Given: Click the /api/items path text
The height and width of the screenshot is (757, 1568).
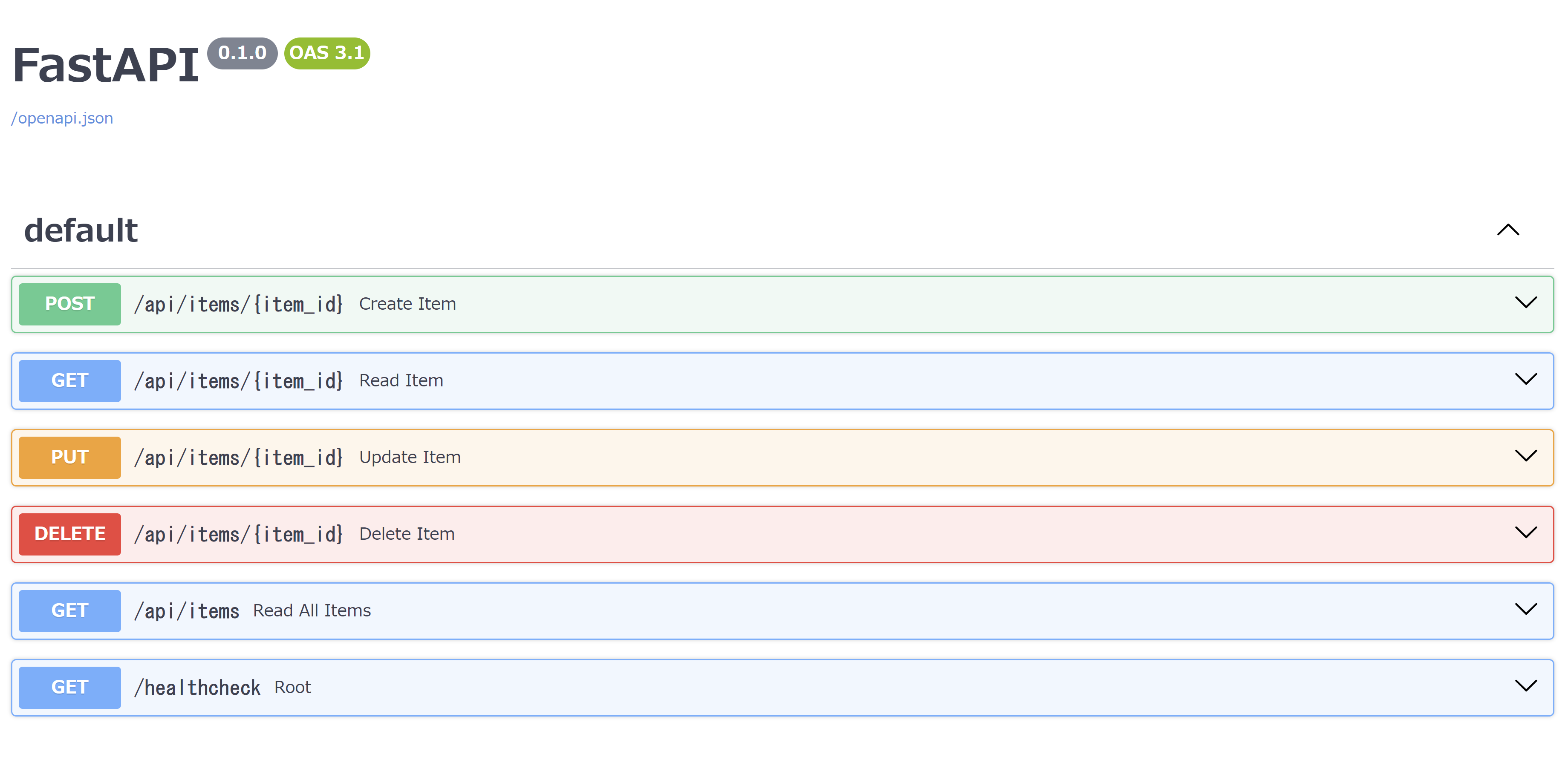Looking at the screenshot, I should 186,611.
